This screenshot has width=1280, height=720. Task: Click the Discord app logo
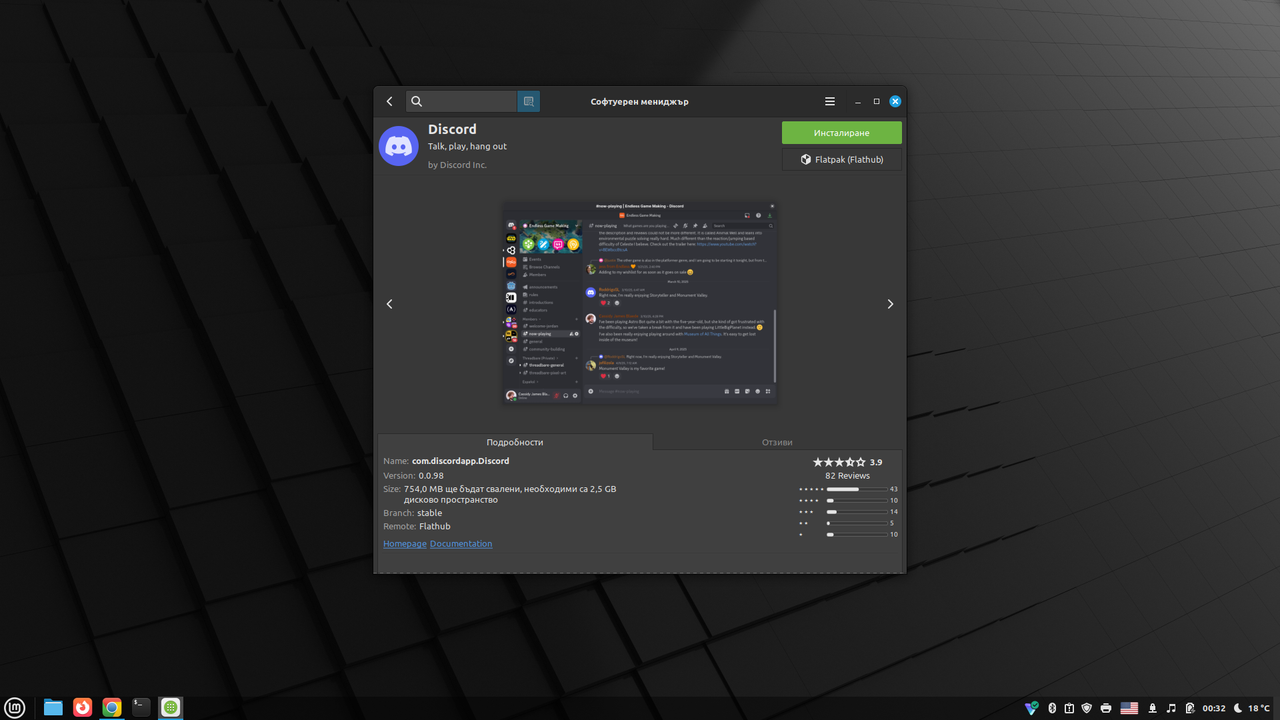pyautogui.click(x=399, y=146)
